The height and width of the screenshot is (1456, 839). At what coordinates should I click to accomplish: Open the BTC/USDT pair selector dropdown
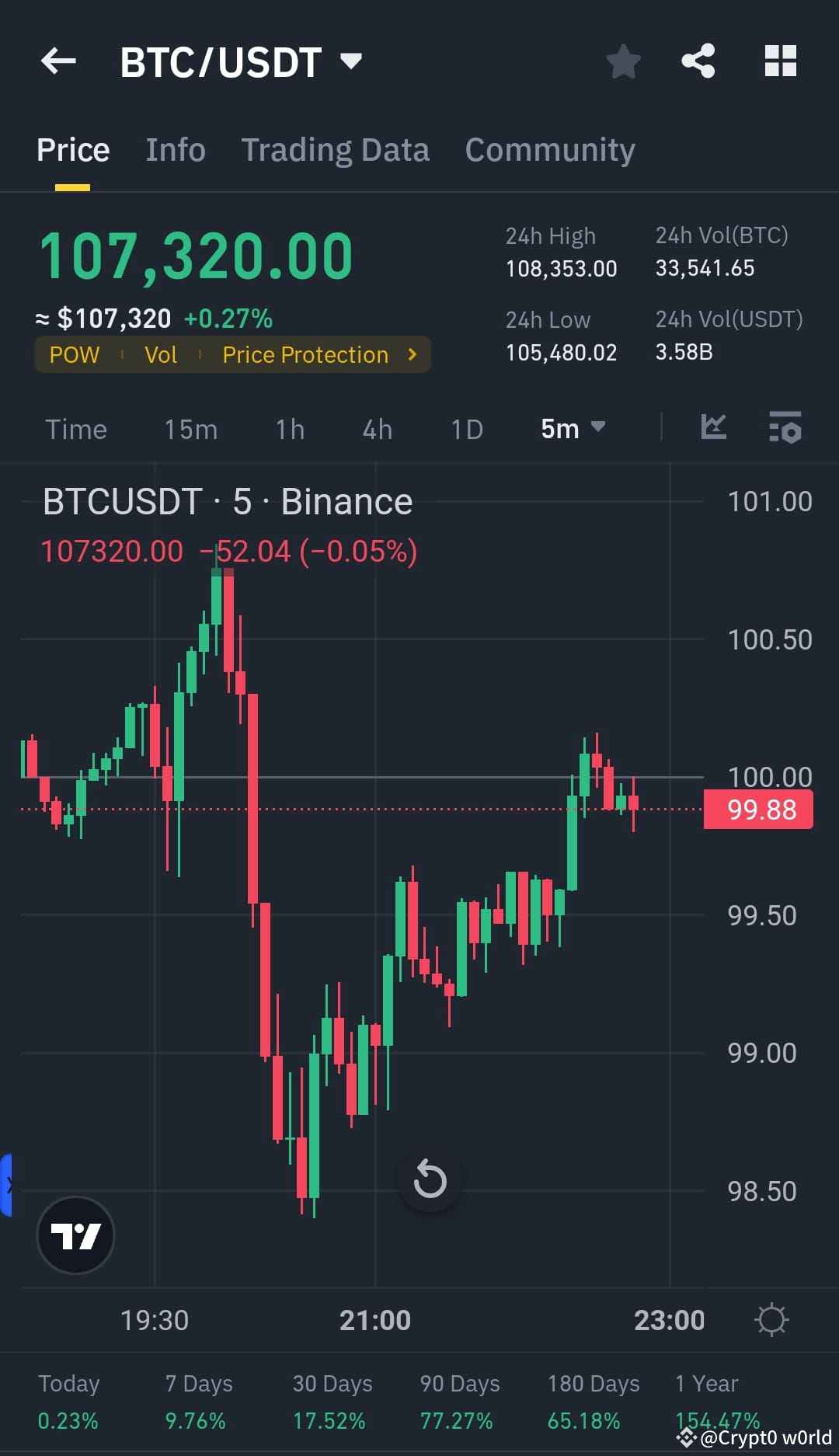coord(350,61)
